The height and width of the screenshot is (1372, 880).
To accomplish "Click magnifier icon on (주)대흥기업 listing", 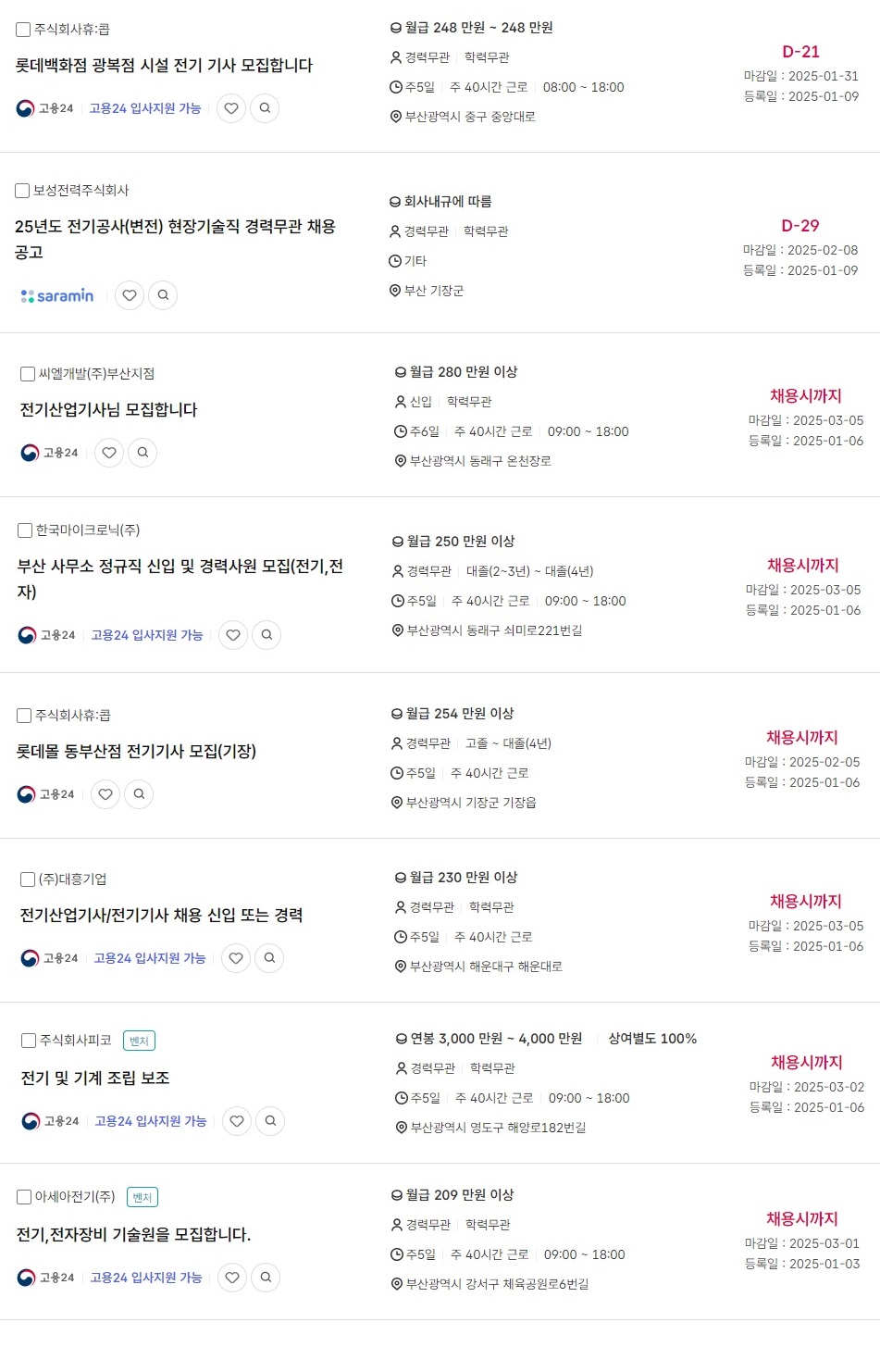I will click(x=269, y=958).
